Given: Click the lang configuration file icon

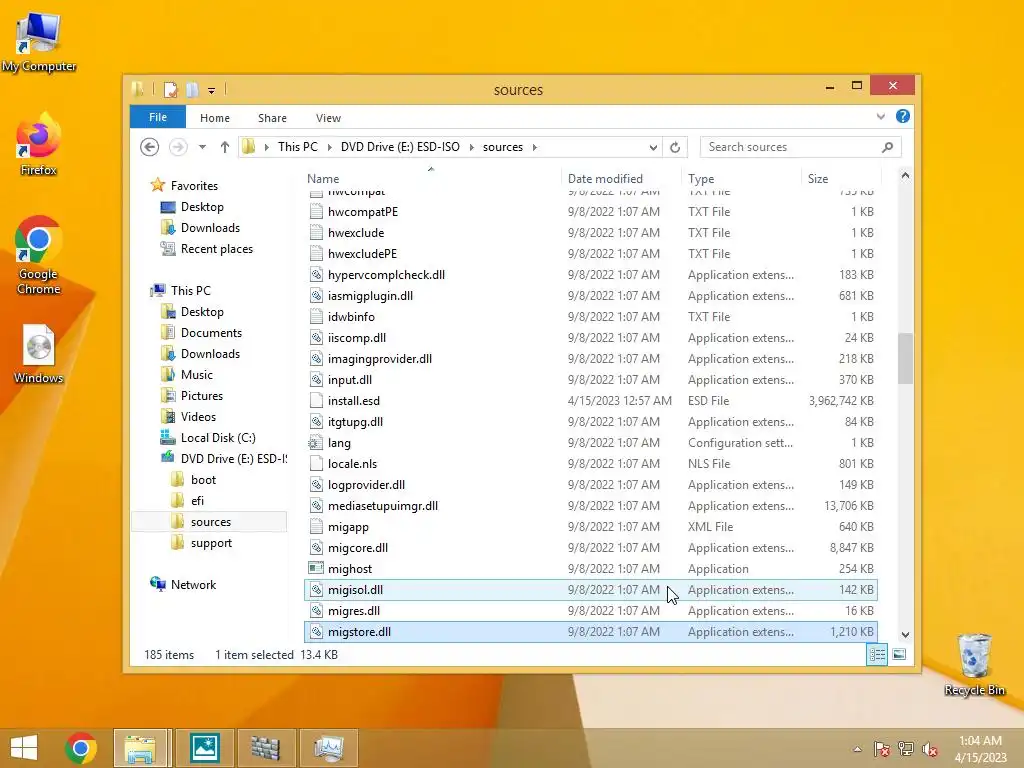Looking at the screenshot, I should point(316,443).
